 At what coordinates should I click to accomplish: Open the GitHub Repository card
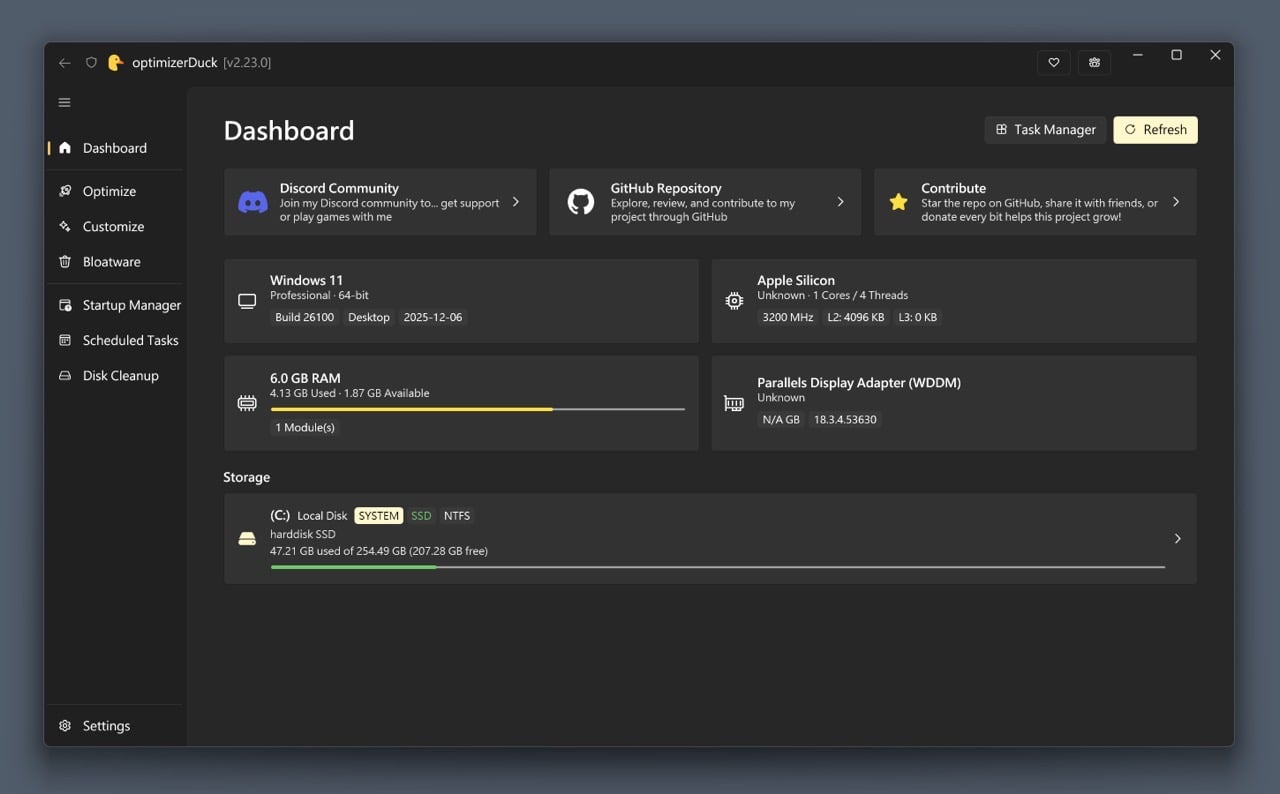[705, 202]
